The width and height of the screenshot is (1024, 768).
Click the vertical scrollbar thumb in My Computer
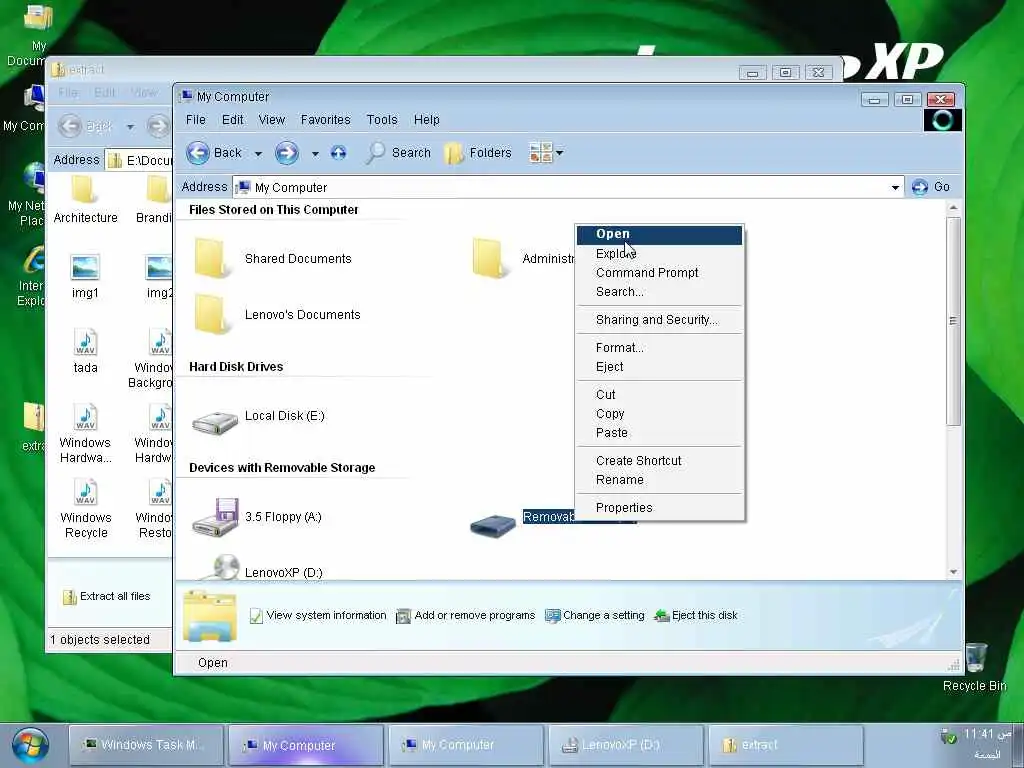tap(953, 321)
